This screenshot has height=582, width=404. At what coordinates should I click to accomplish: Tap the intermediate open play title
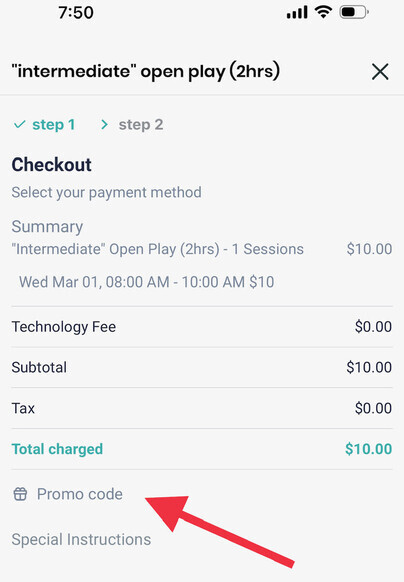(x=146, y=71)
